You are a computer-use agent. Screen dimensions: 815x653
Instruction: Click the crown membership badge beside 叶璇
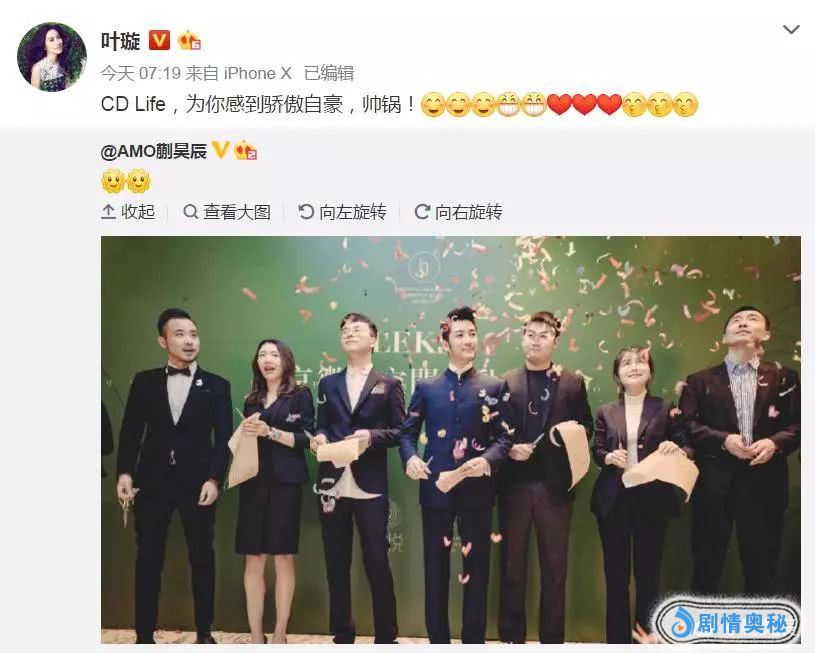point(189,41)
